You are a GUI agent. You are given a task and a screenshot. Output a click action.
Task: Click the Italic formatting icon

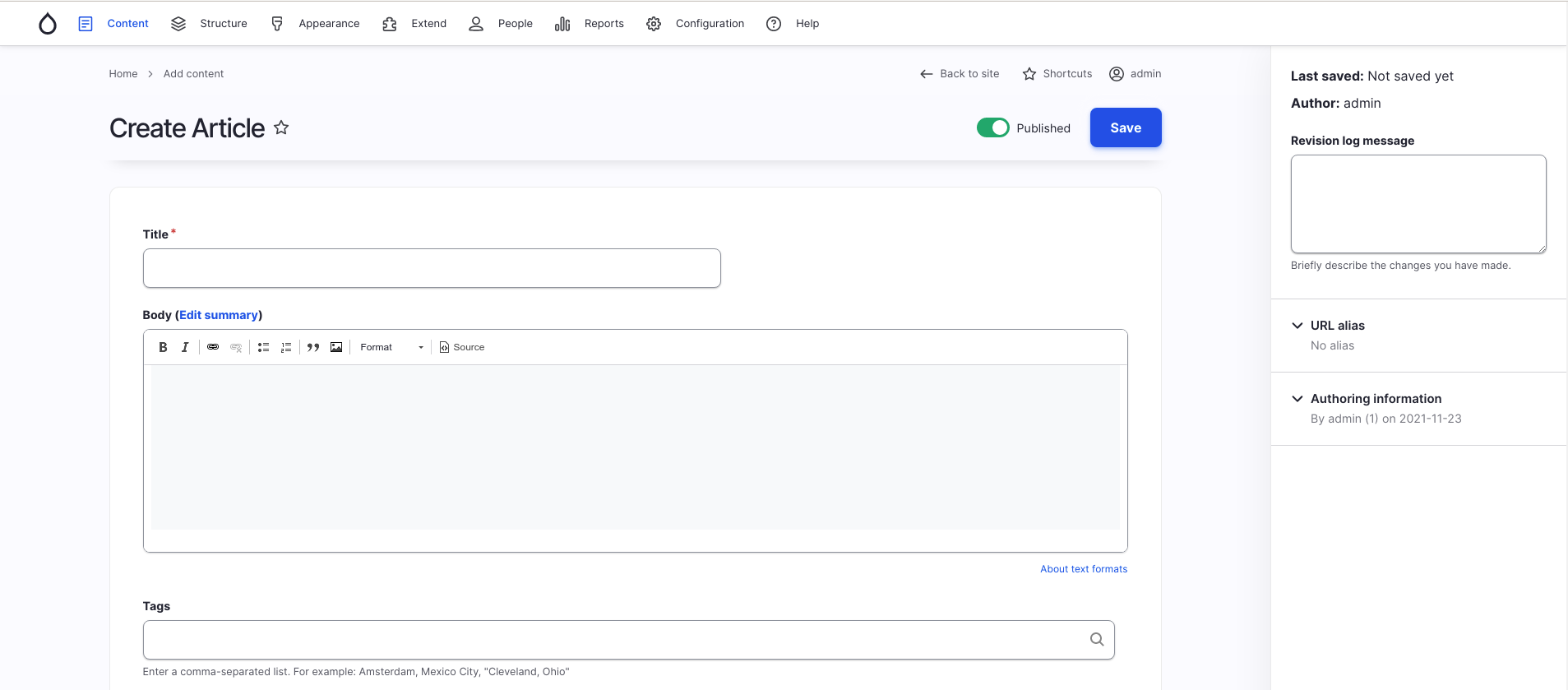pos(185,347)
